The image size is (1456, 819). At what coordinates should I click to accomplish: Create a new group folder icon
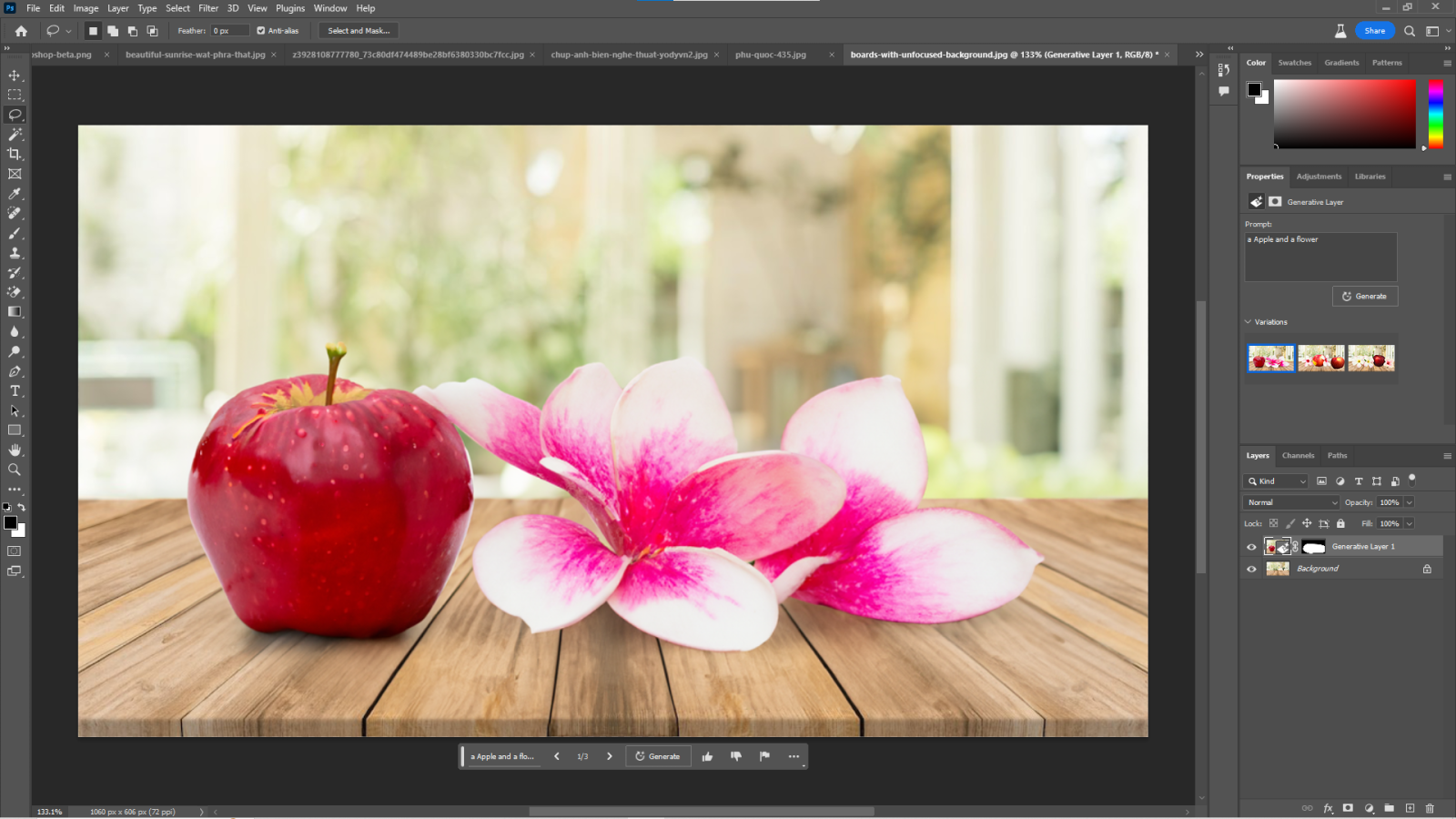(1389, 808)
